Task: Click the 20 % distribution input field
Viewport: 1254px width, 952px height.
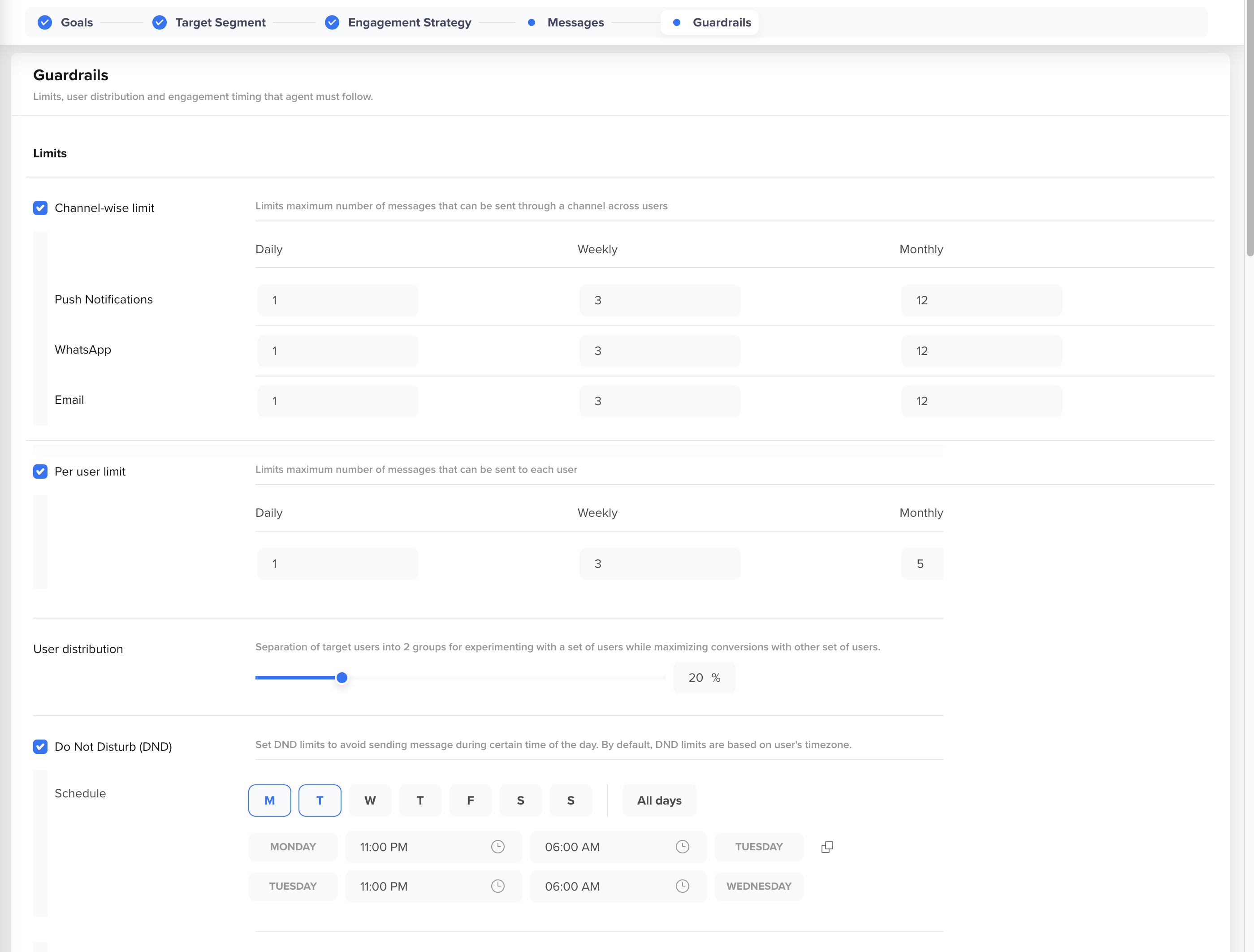Action: coord(704,678)
